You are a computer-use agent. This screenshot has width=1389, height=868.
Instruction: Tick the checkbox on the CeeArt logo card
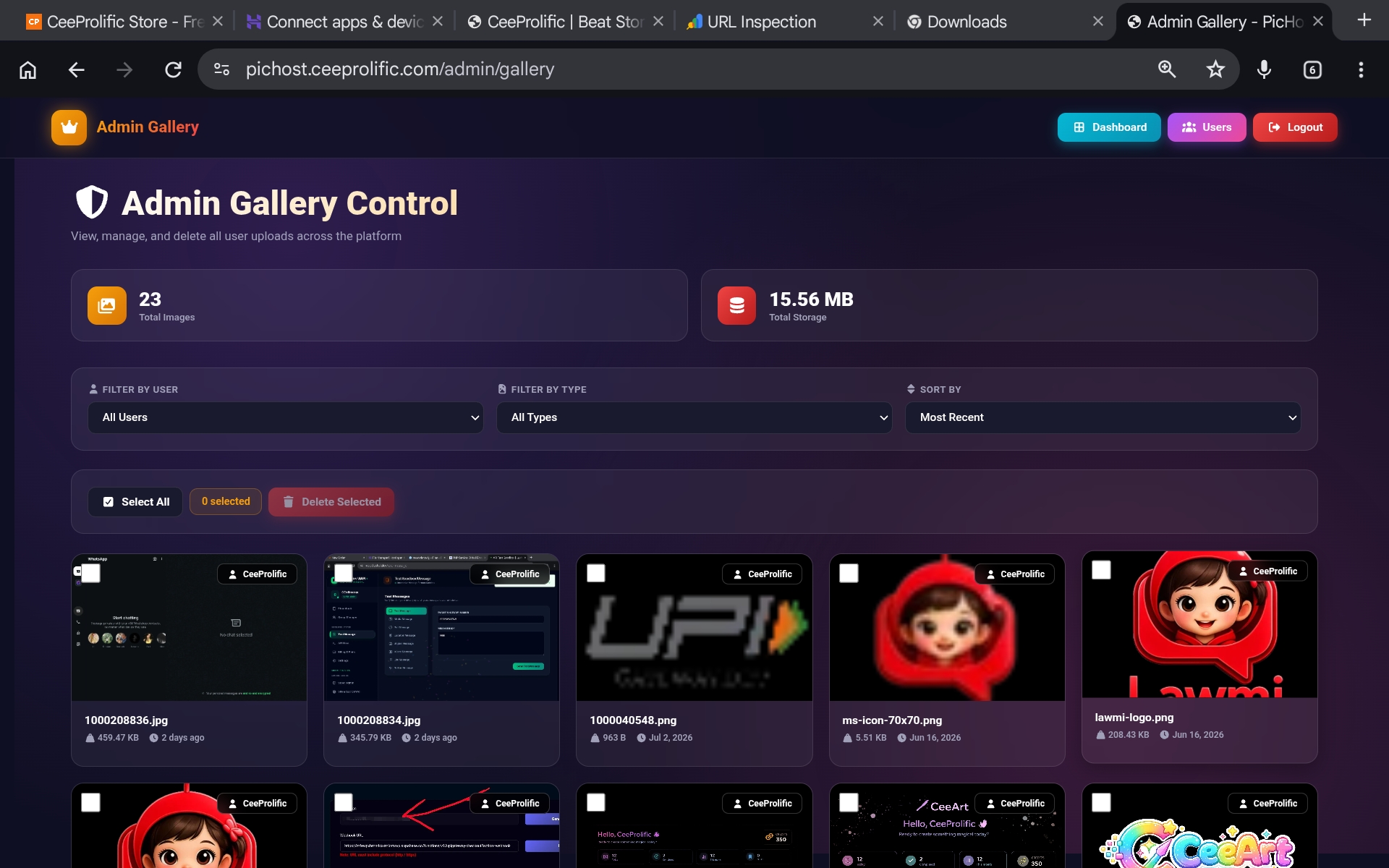pos(1101,802)
